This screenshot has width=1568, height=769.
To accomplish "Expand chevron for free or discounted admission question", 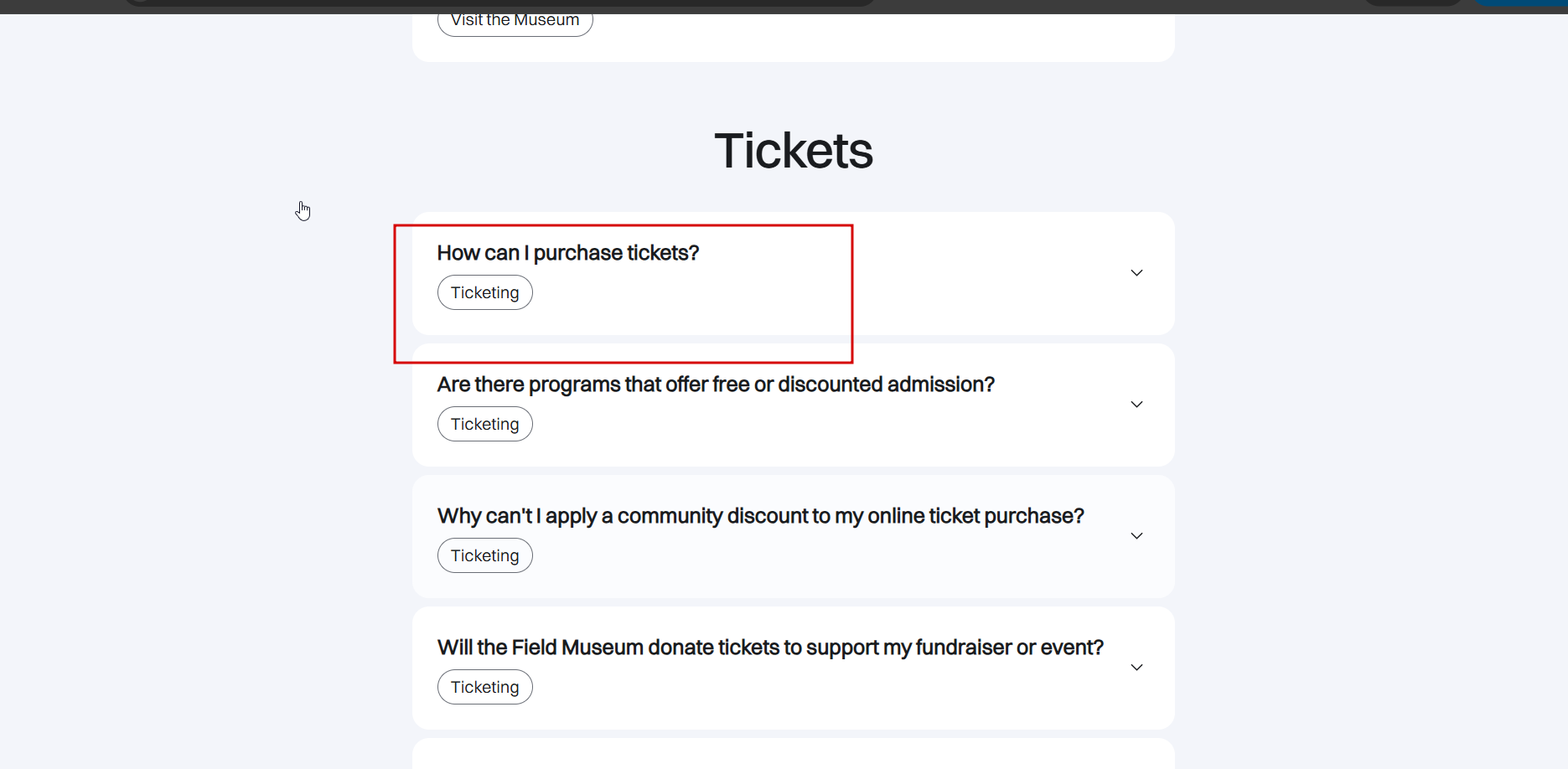I will click(x=1136, y=405).
